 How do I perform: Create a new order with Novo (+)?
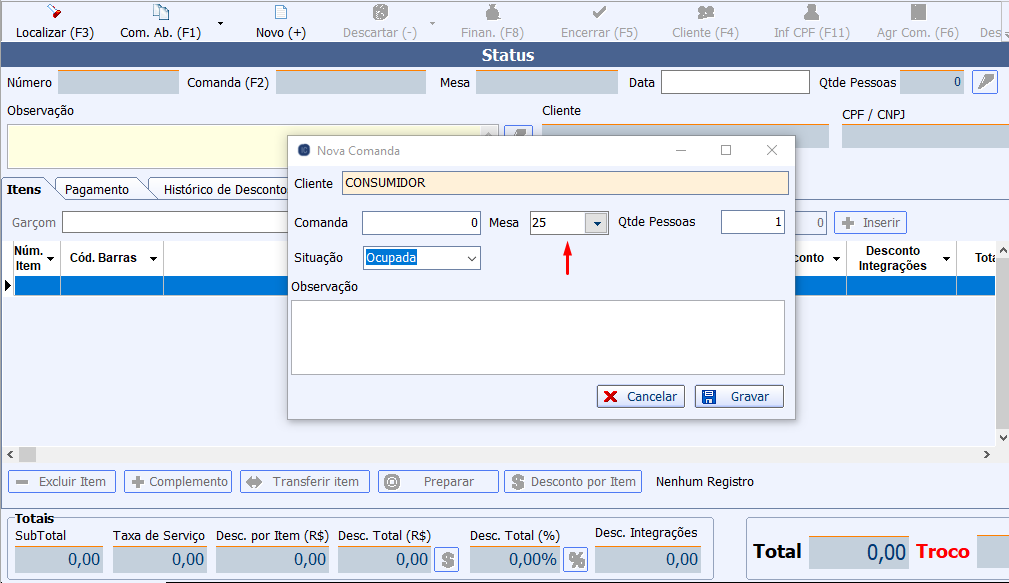[x=280, y=13]
